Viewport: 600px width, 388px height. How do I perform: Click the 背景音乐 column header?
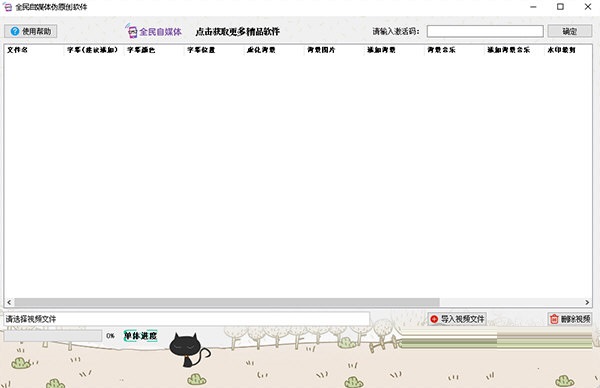[x=454, y=50]
